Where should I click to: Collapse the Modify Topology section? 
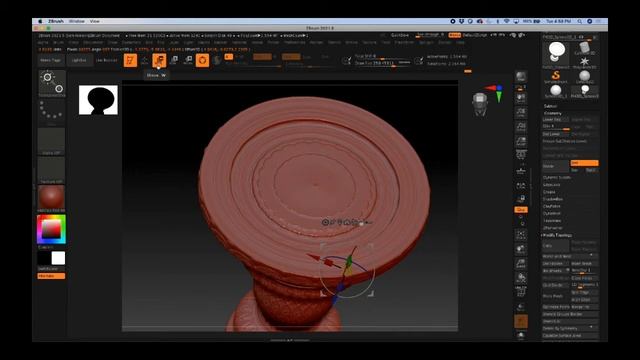coord(557,235)
